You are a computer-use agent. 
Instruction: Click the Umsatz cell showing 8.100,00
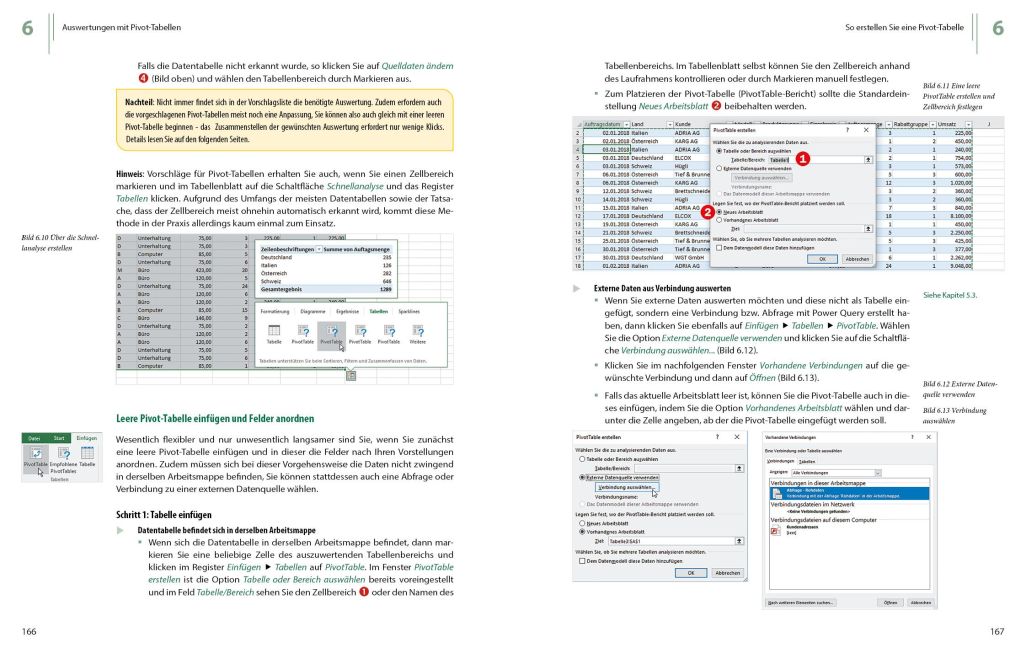pyautogui.click(x=954, y=215)
